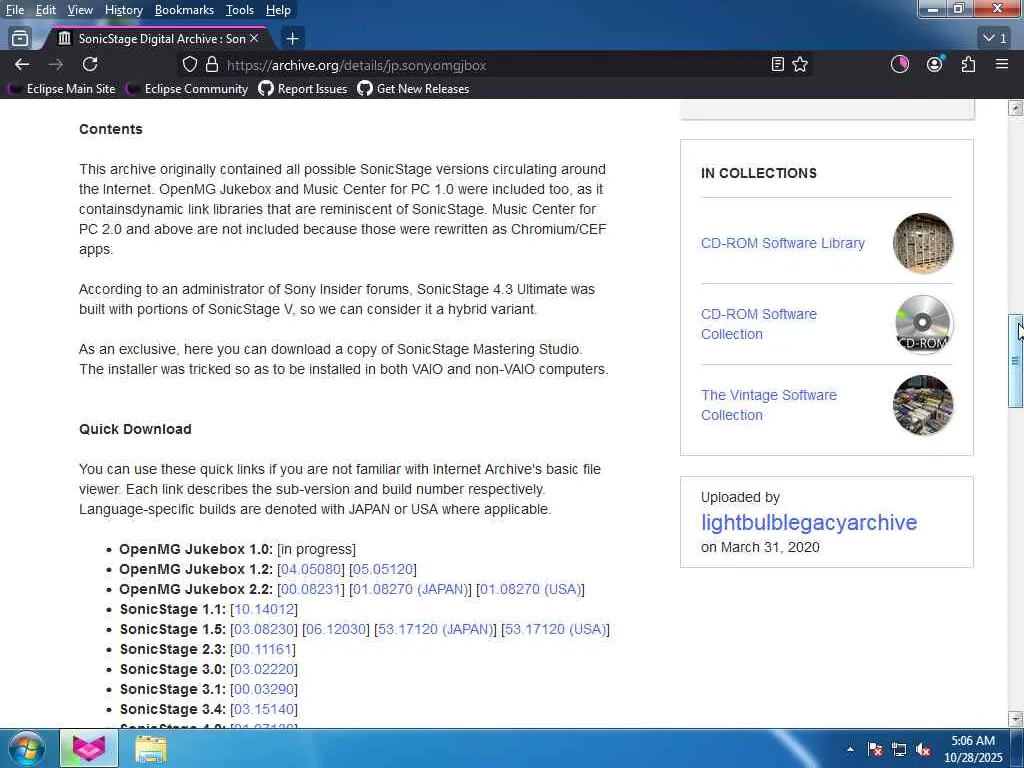Open the new tab plus button
This screenshot has width=1024, height=768.
[x=293, y=39]
